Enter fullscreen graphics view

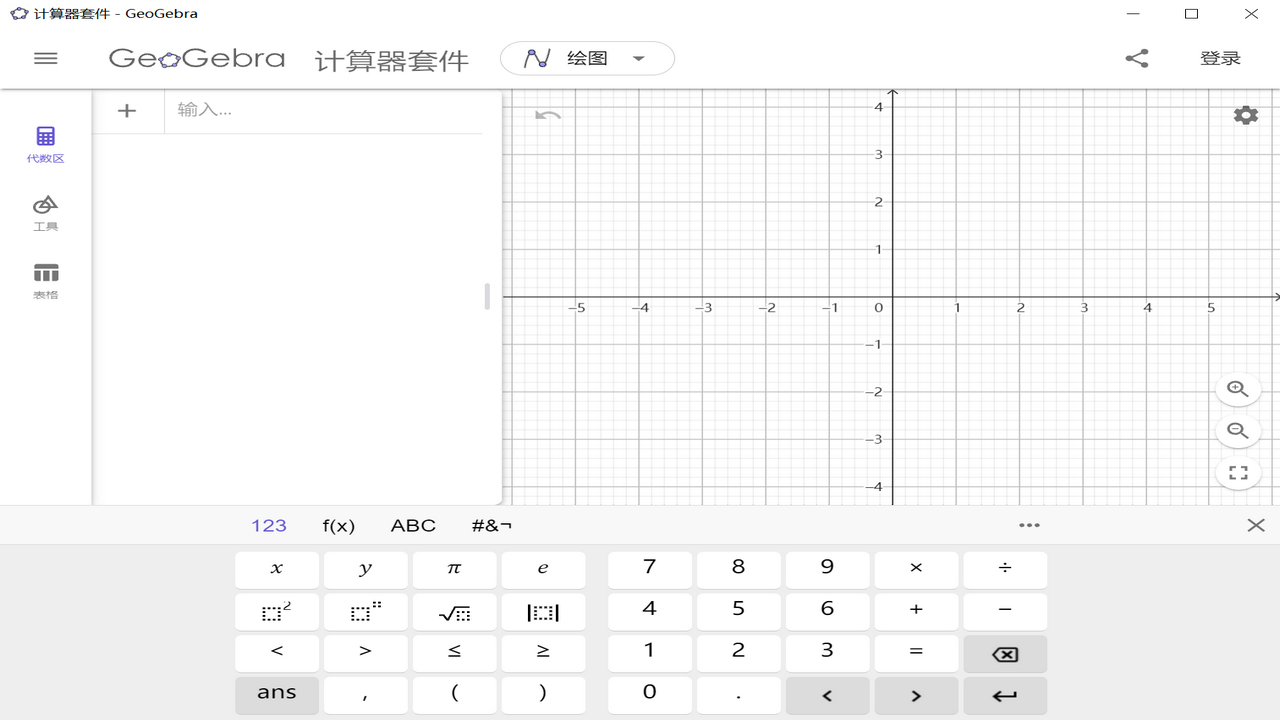[1237, 472]
